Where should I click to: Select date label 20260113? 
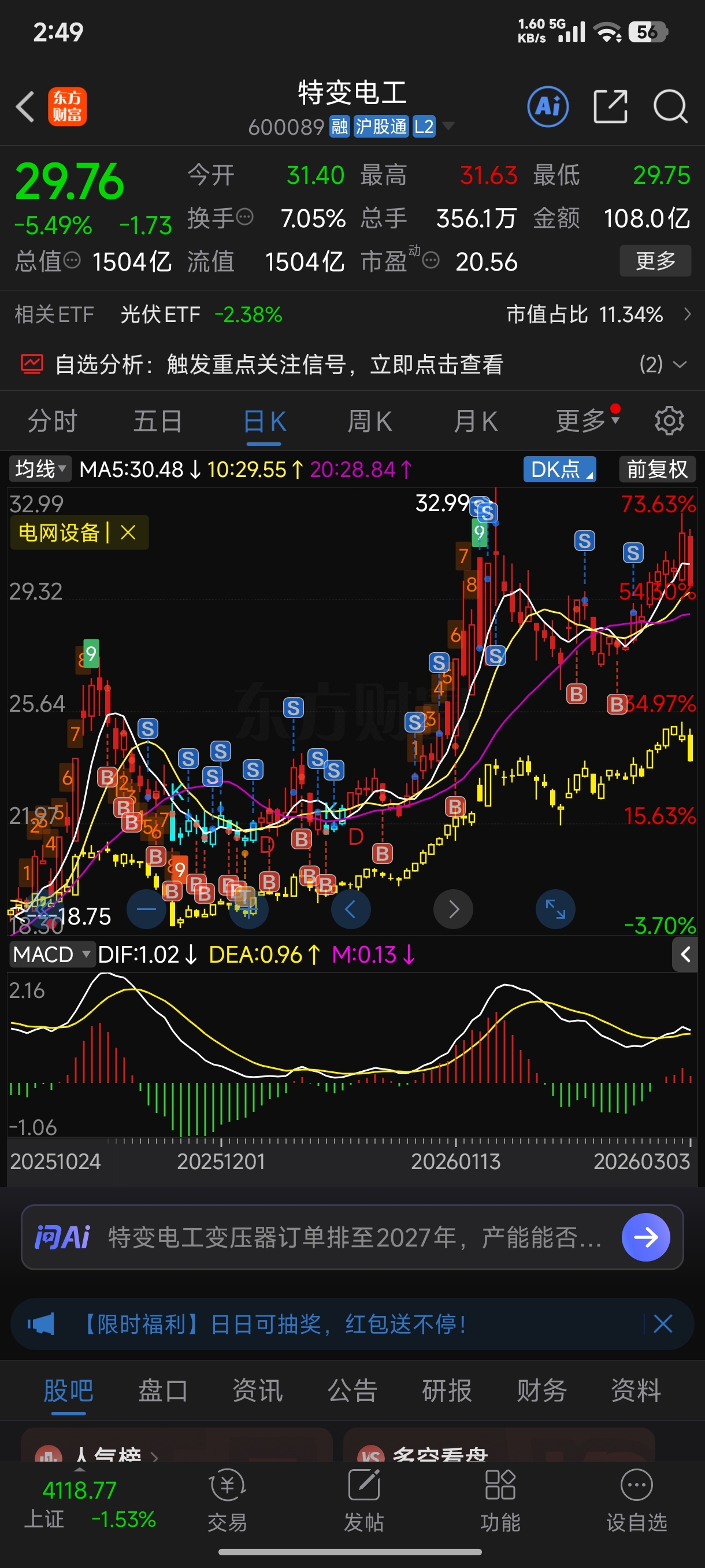(455, 1162)
